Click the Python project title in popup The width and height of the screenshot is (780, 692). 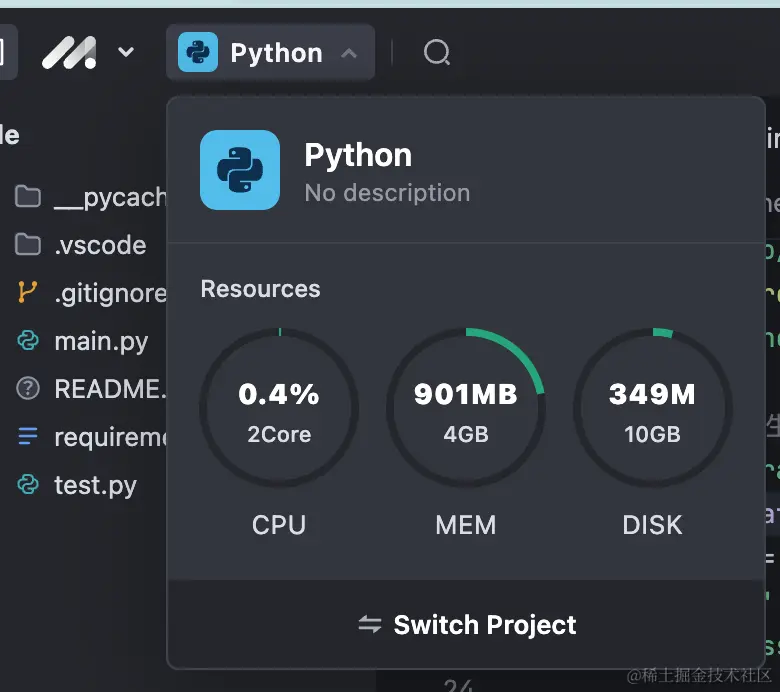tap(358, 155)
